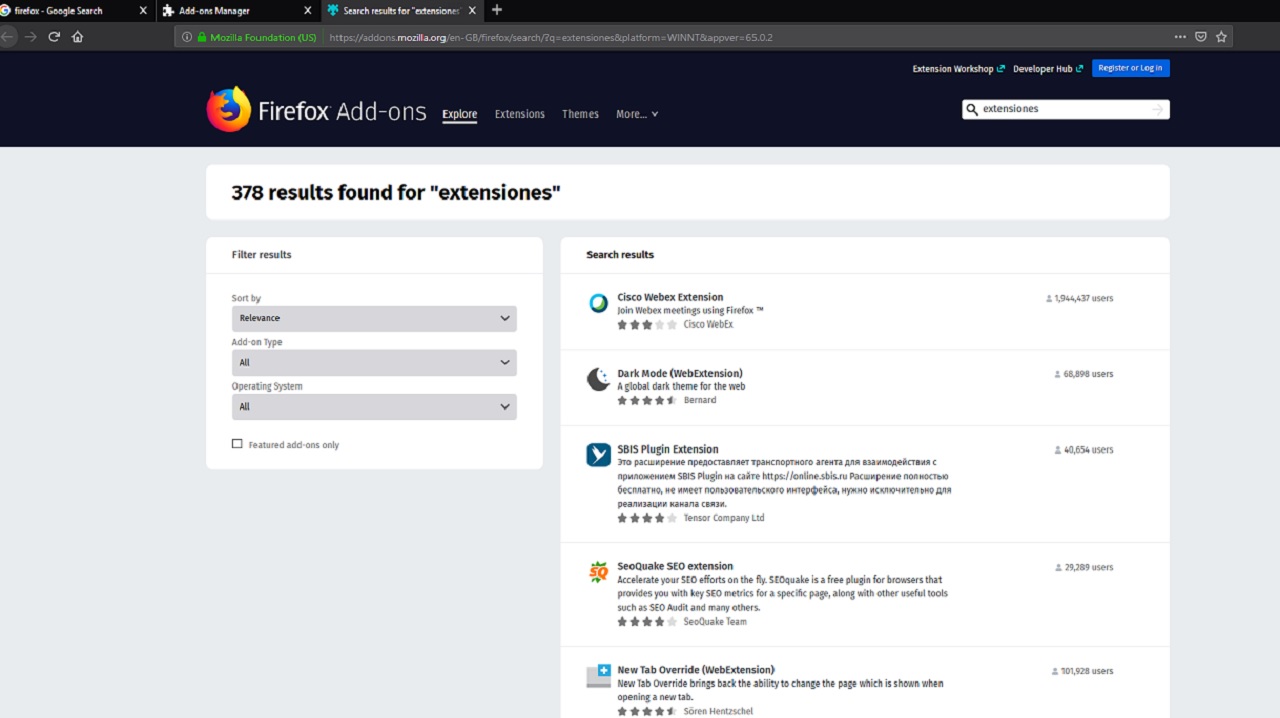The height and width of the screenshot is (718, 1280).
Task: Click the SeoQuake SEO extension icon
Action: [x=598, y=571]
